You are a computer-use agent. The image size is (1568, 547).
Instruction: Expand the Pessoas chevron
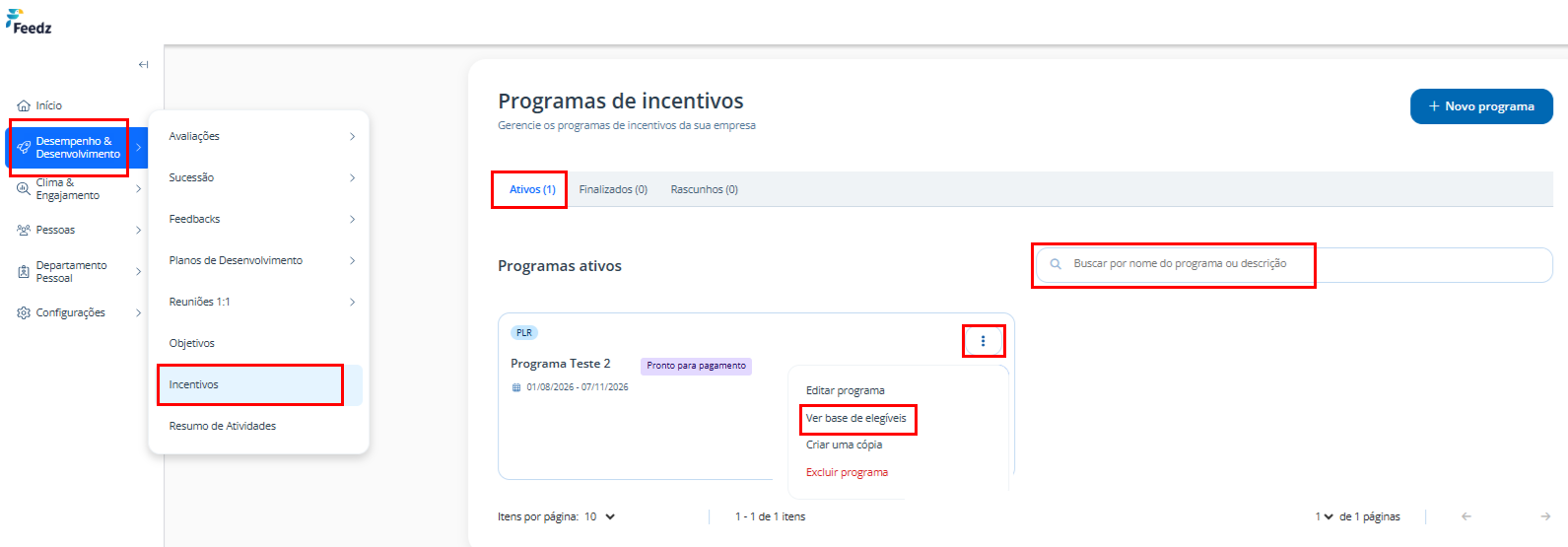click(139, 230)
